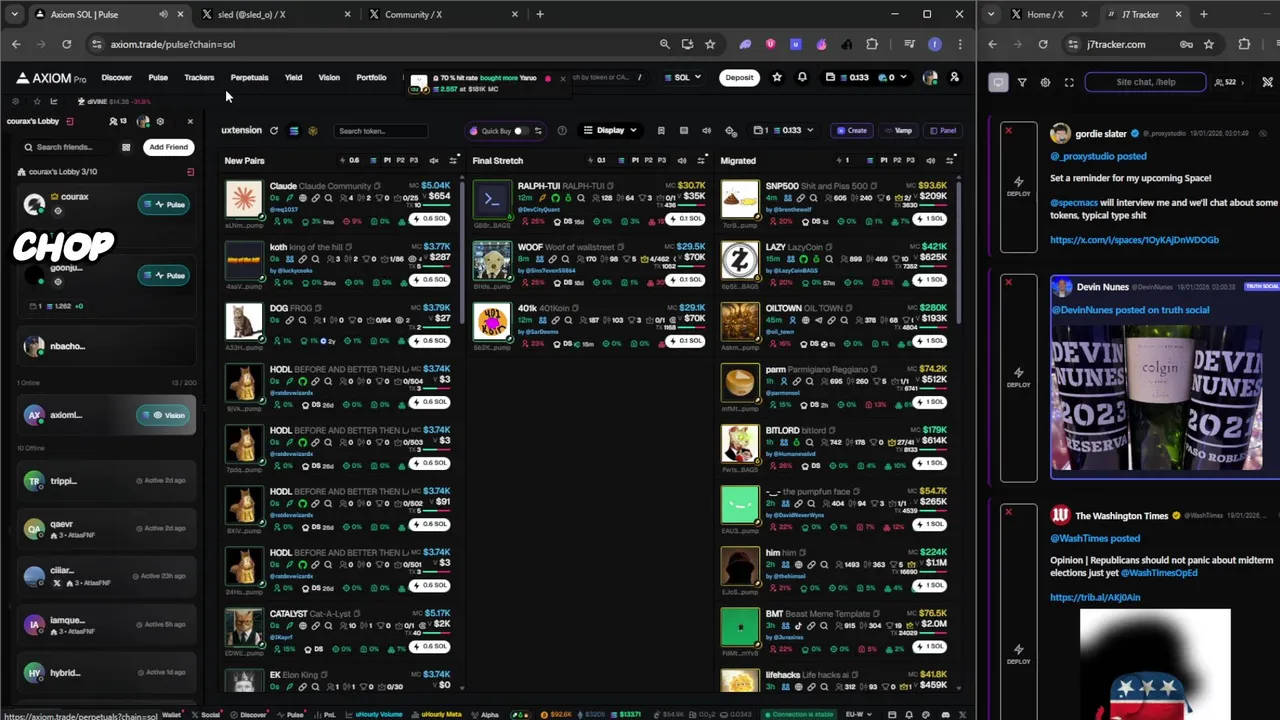
Task: Open account settings person icon at header end
Action: pyautogui.click(x=954, y=77)
